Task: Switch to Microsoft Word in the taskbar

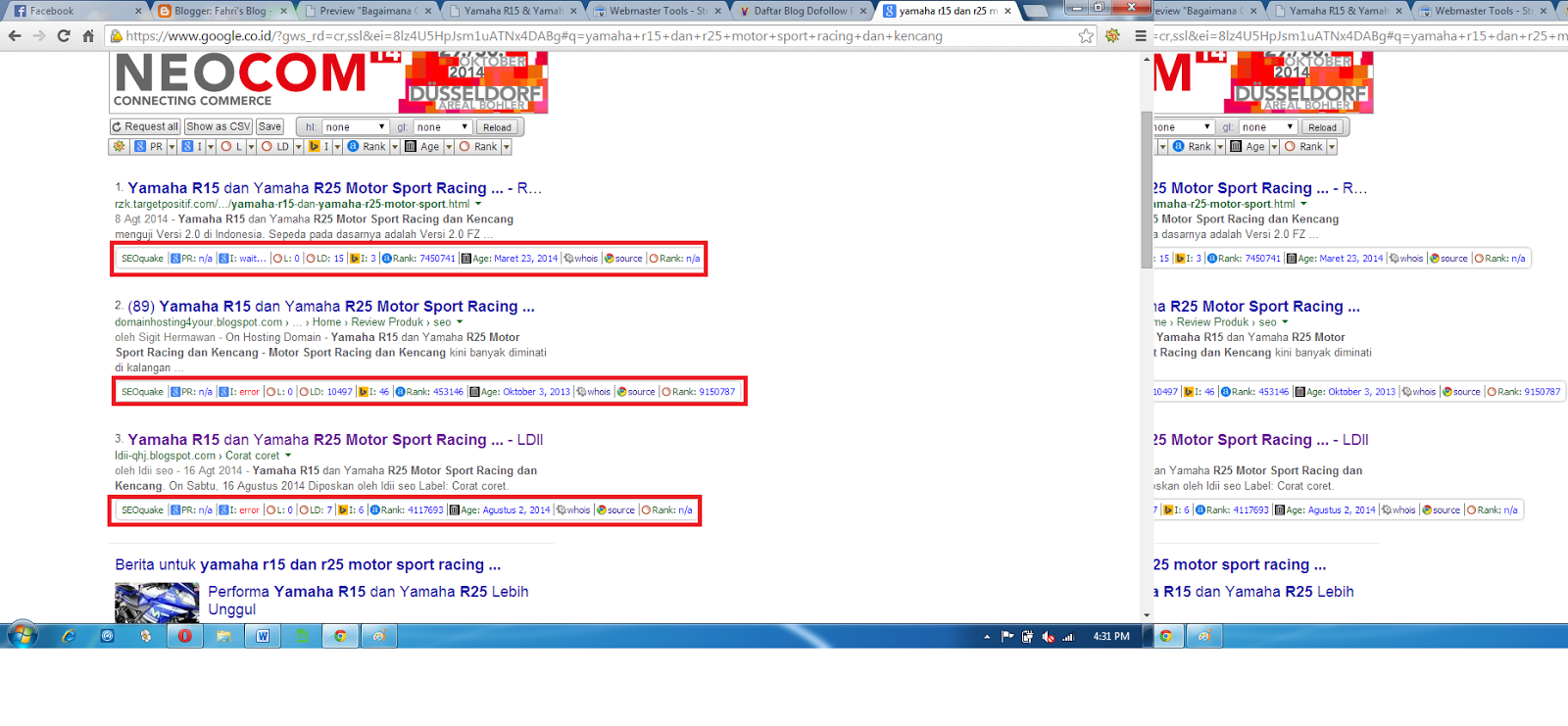Action: coord(263,636)
